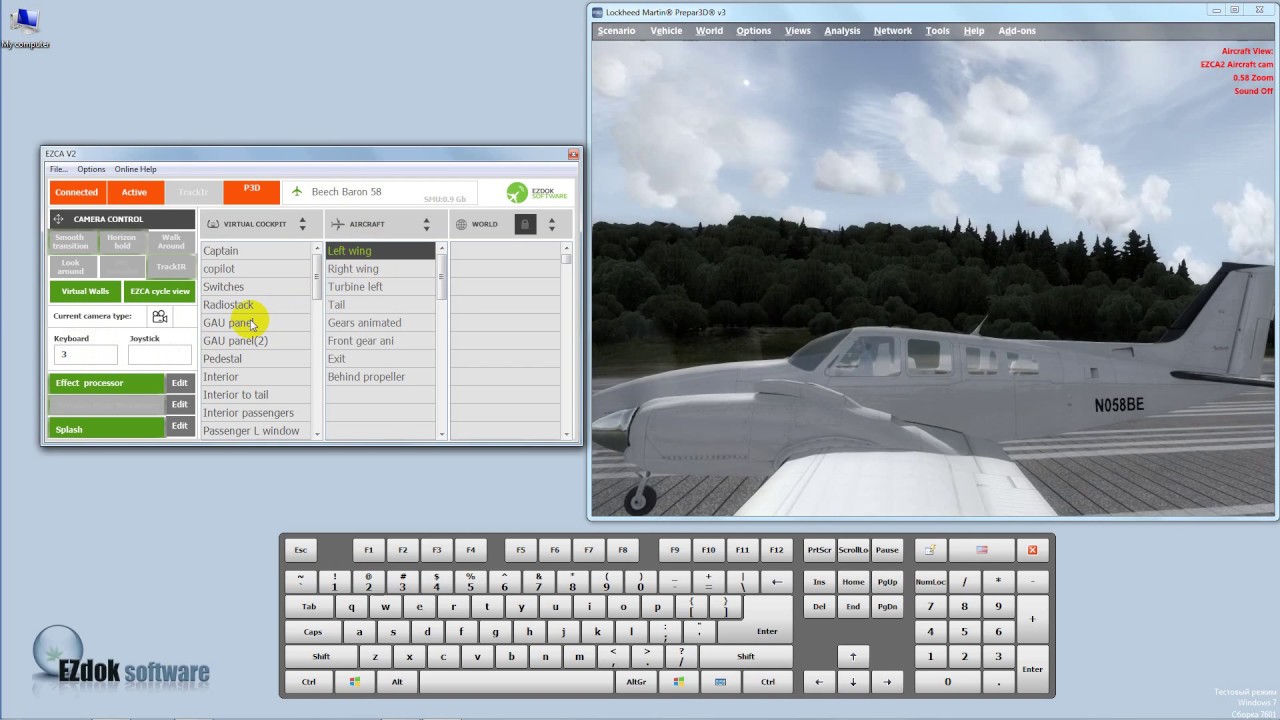The image size is (1280, 720).
Task: Select Interior to tail camera
Action: pos(256,395)
